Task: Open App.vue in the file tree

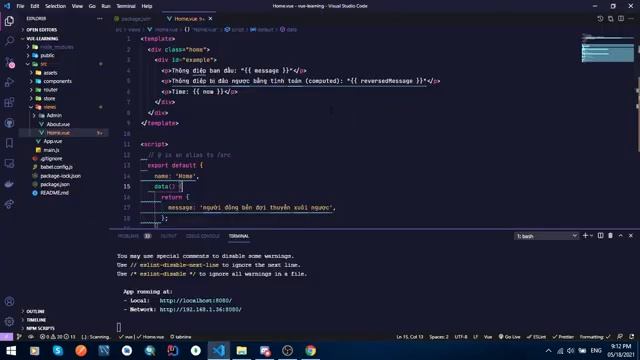Action: click(x=53, y=141)
